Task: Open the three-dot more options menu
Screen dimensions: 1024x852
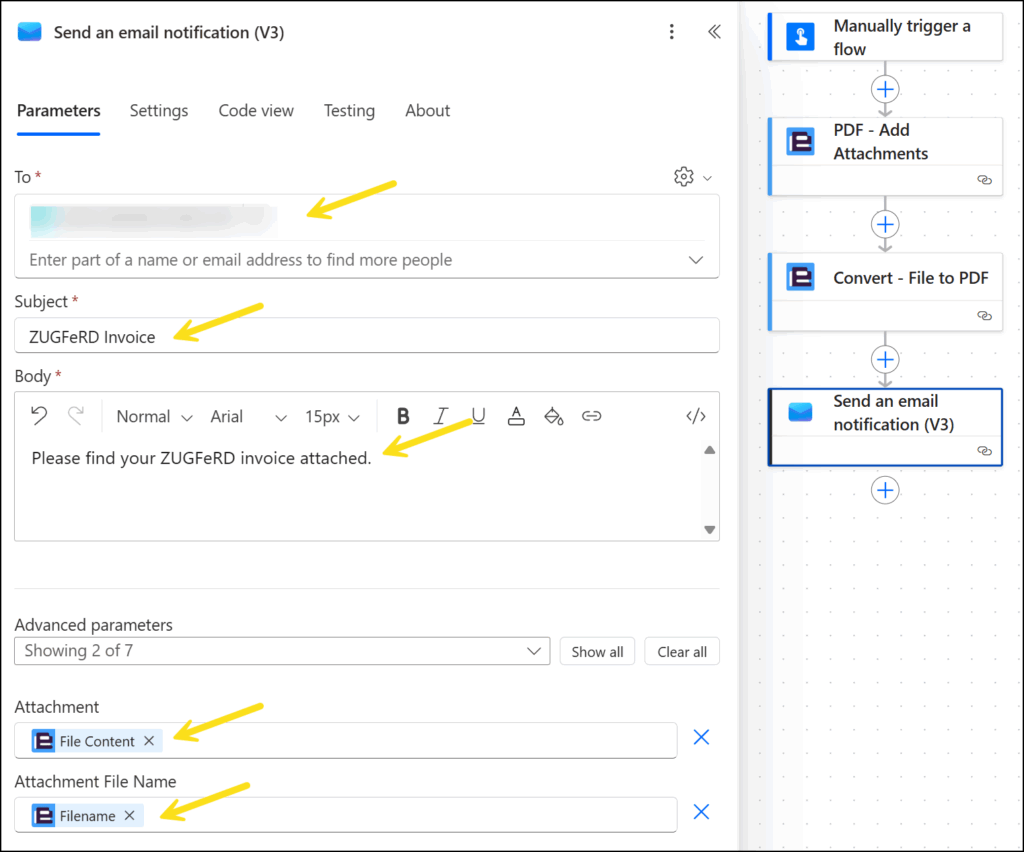Action: coord(672,32)
